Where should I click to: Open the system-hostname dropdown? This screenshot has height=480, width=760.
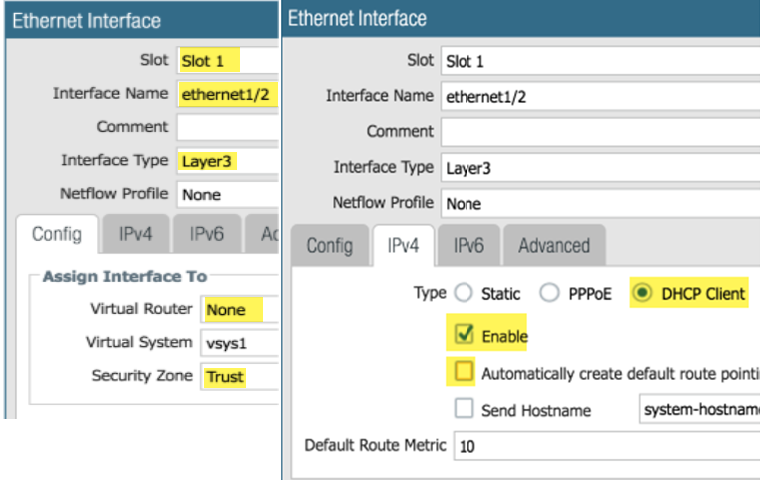click(x=698, y=409)
